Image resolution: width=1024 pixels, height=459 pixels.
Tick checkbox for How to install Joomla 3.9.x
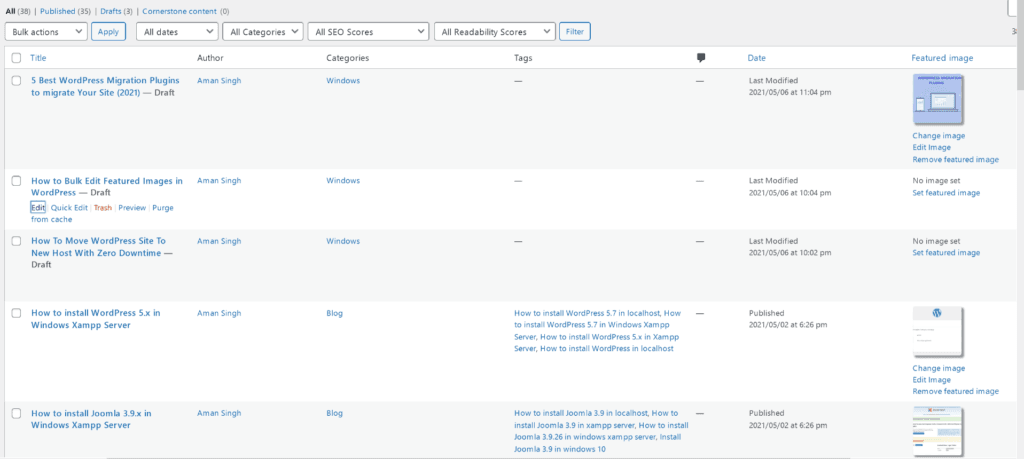click(16, 413)
